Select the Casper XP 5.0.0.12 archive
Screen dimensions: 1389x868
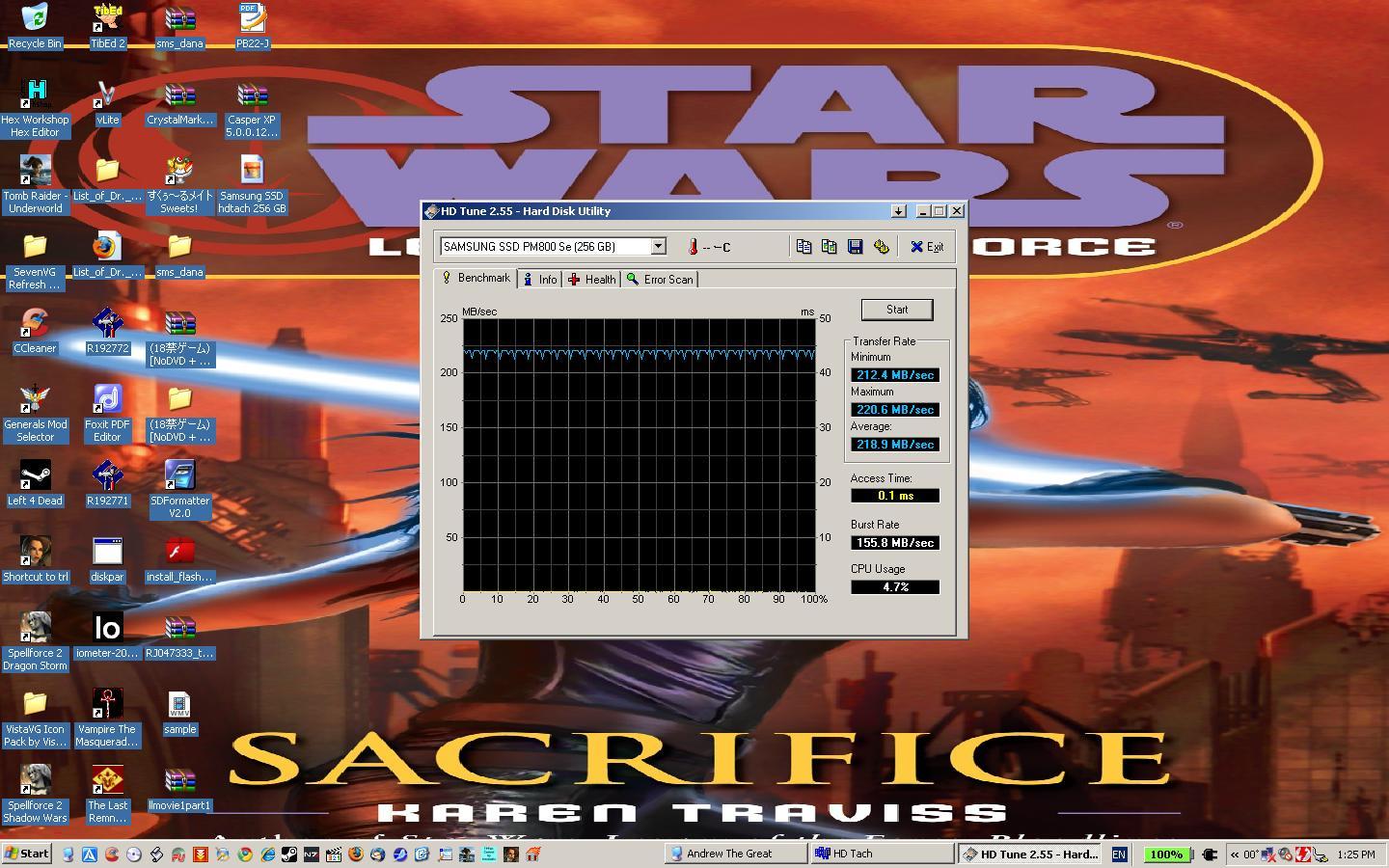tap(252, 108)
